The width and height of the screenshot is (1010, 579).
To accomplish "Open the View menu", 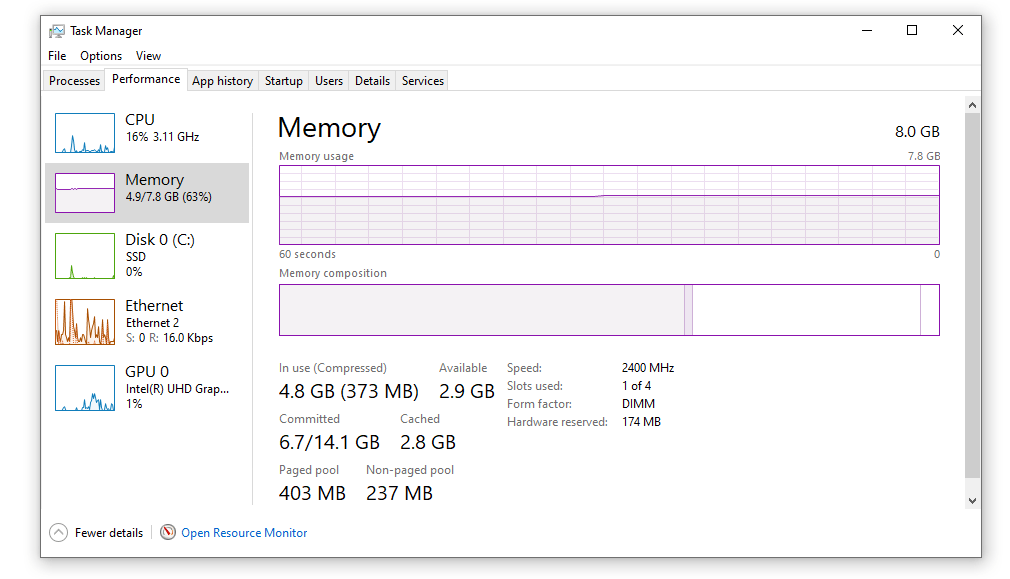I will point(148,56).
